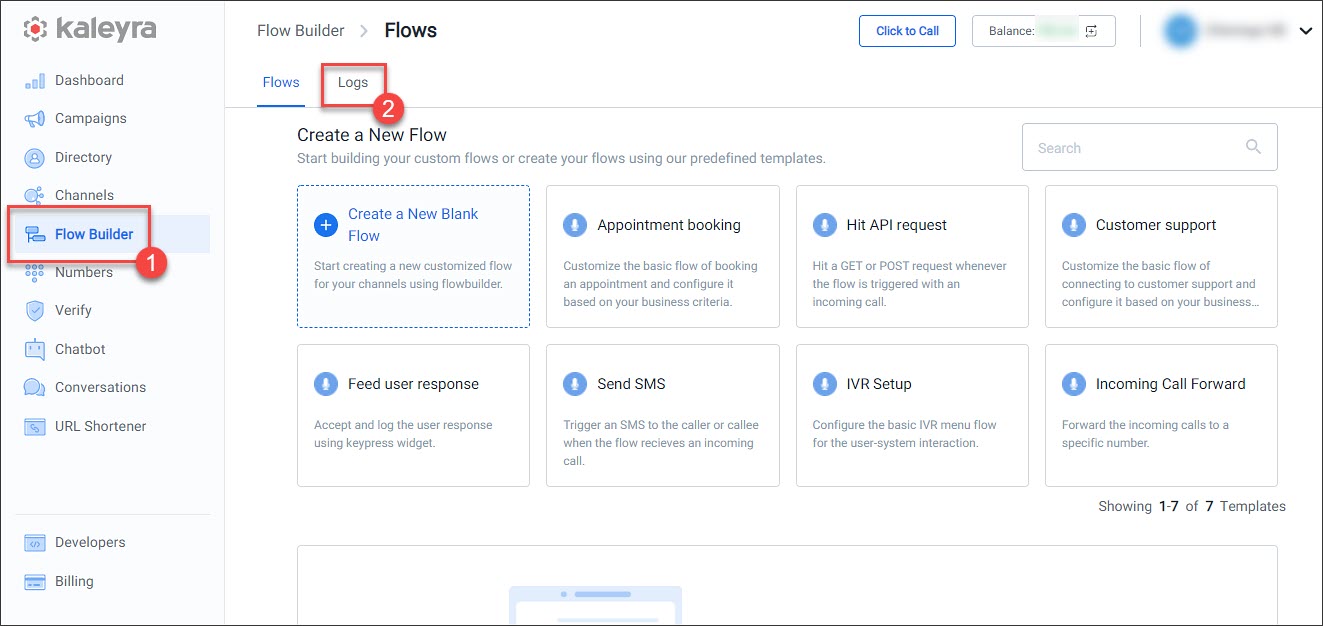Select Flow Builder in the sidebar

(x=94, y=234)
